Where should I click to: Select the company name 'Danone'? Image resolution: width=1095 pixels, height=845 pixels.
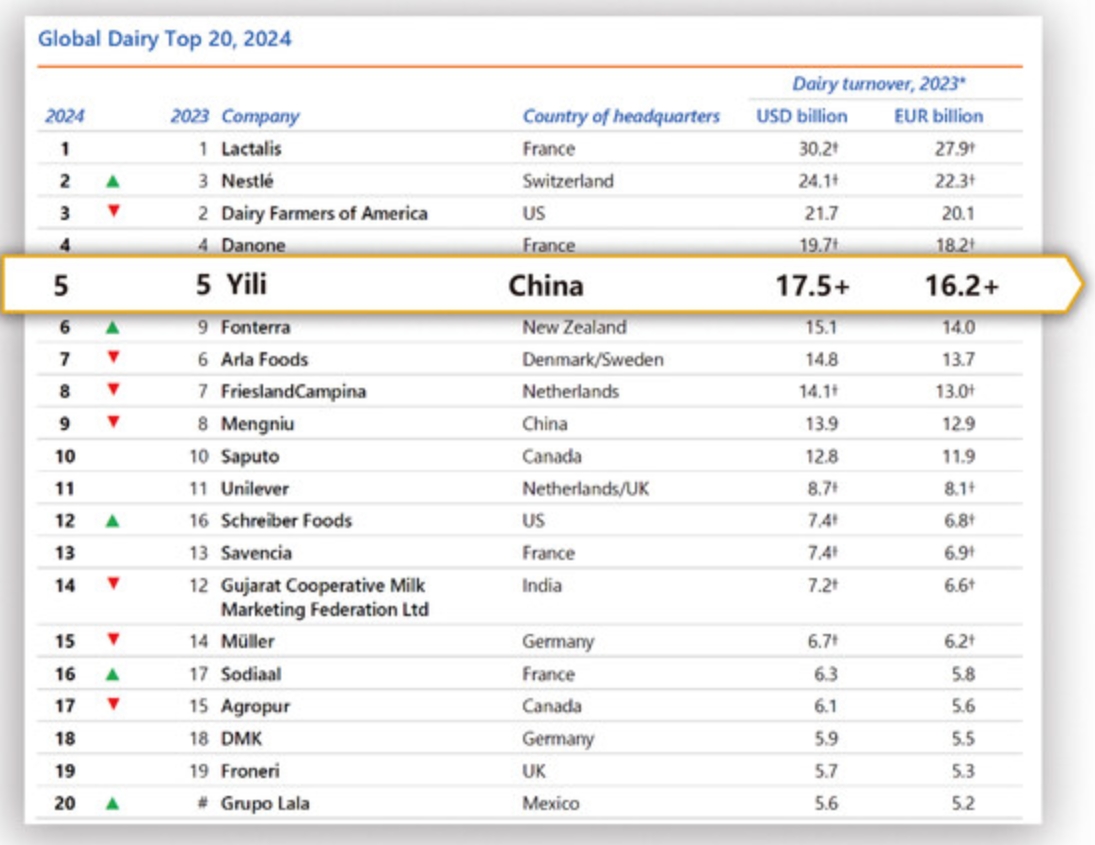[253, 245]
